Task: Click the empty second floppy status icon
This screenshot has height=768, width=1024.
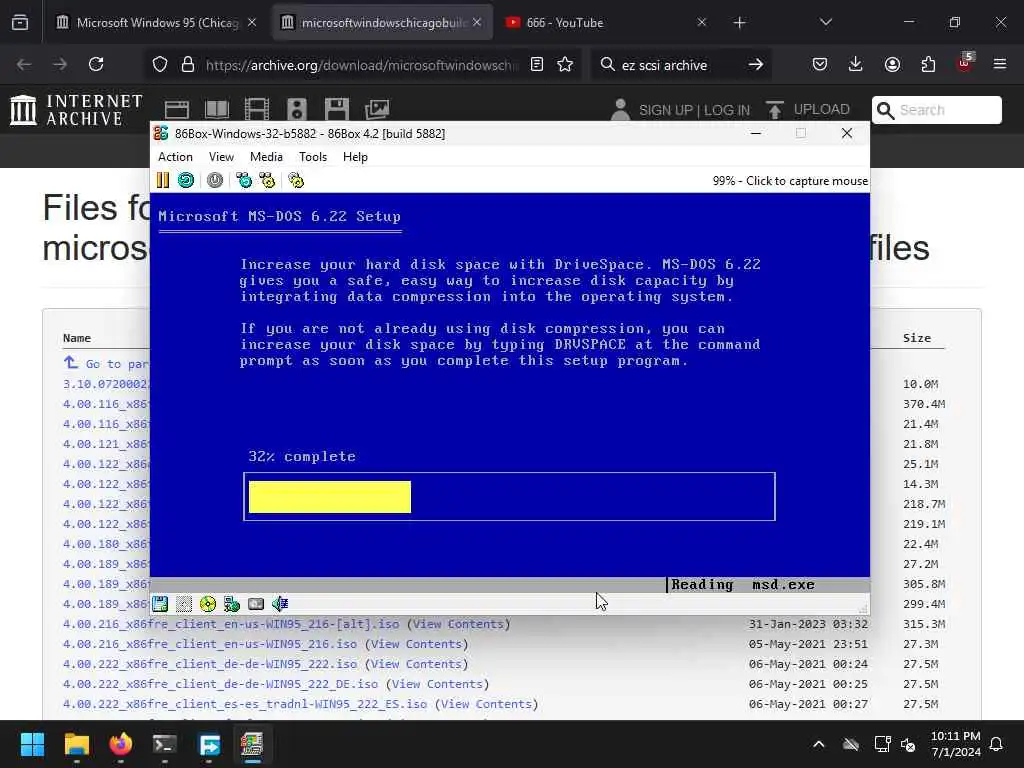Action: tap(184, 604)
